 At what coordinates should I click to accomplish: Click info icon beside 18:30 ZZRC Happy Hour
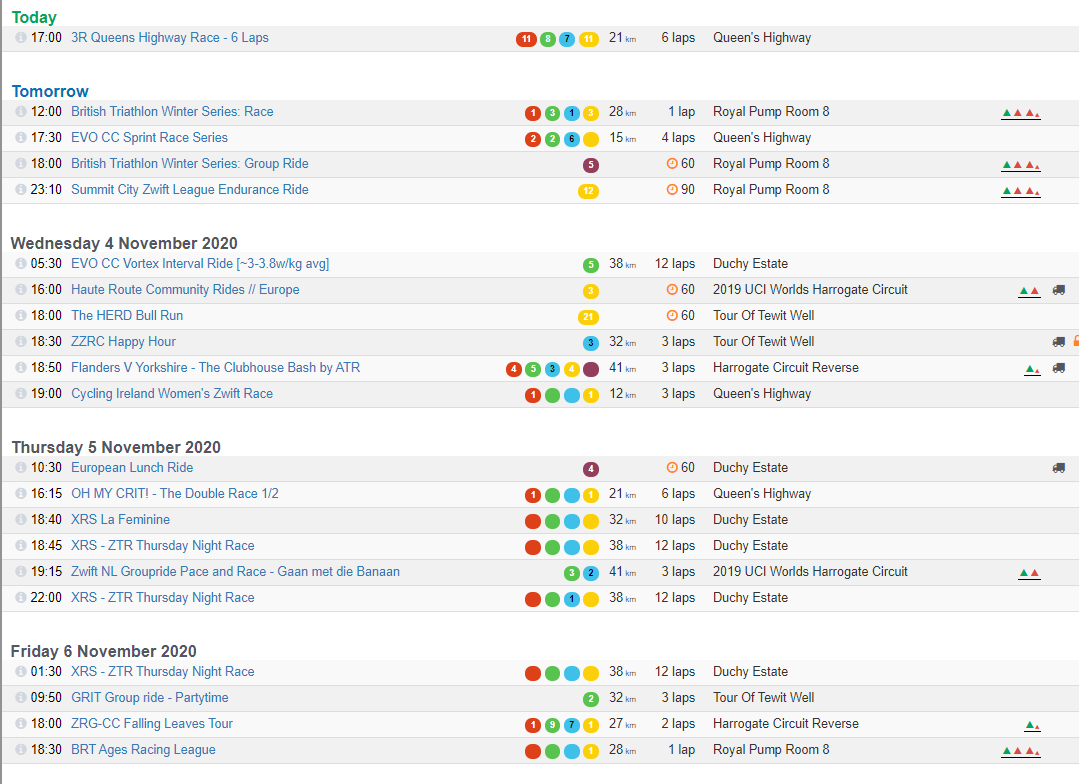click(x=21, y=341)
